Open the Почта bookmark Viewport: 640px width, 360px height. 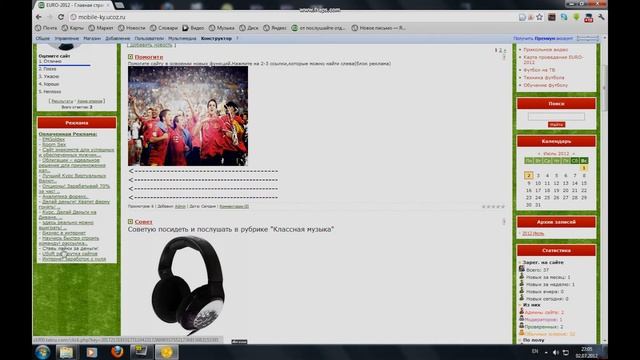(46, 28)
